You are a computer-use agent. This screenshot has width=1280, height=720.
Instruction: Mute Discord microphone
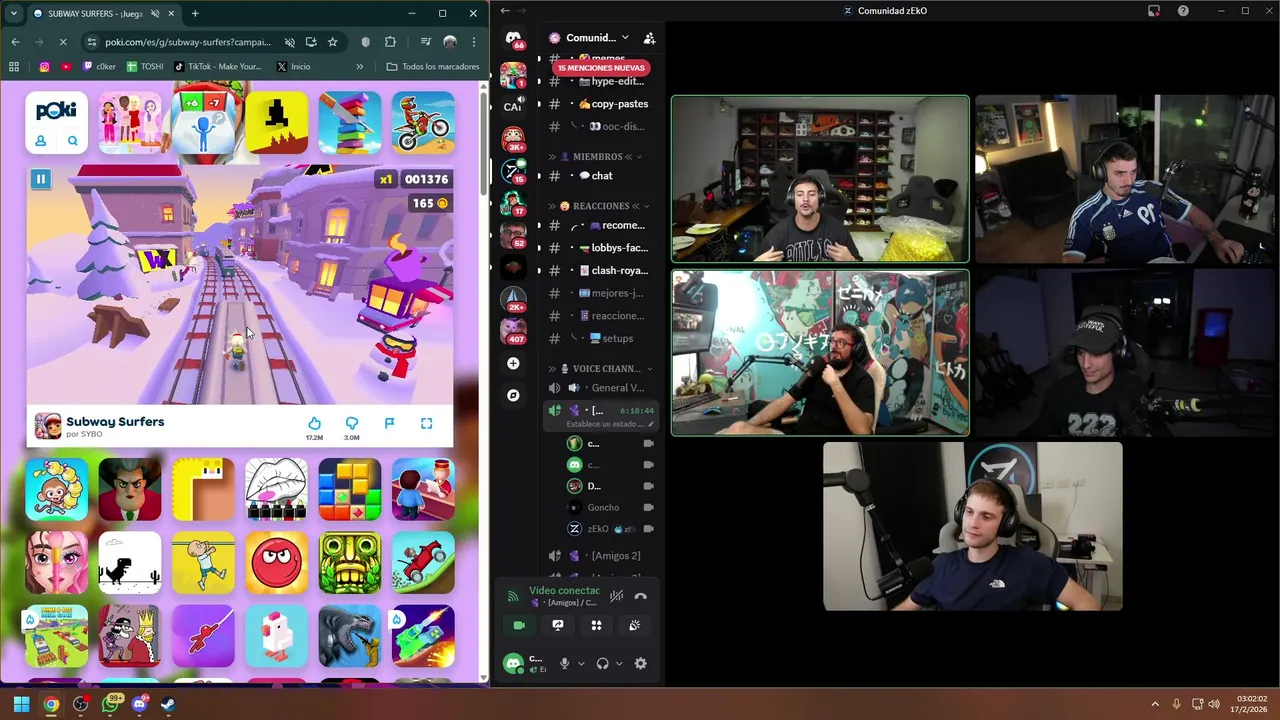point(565,664)
